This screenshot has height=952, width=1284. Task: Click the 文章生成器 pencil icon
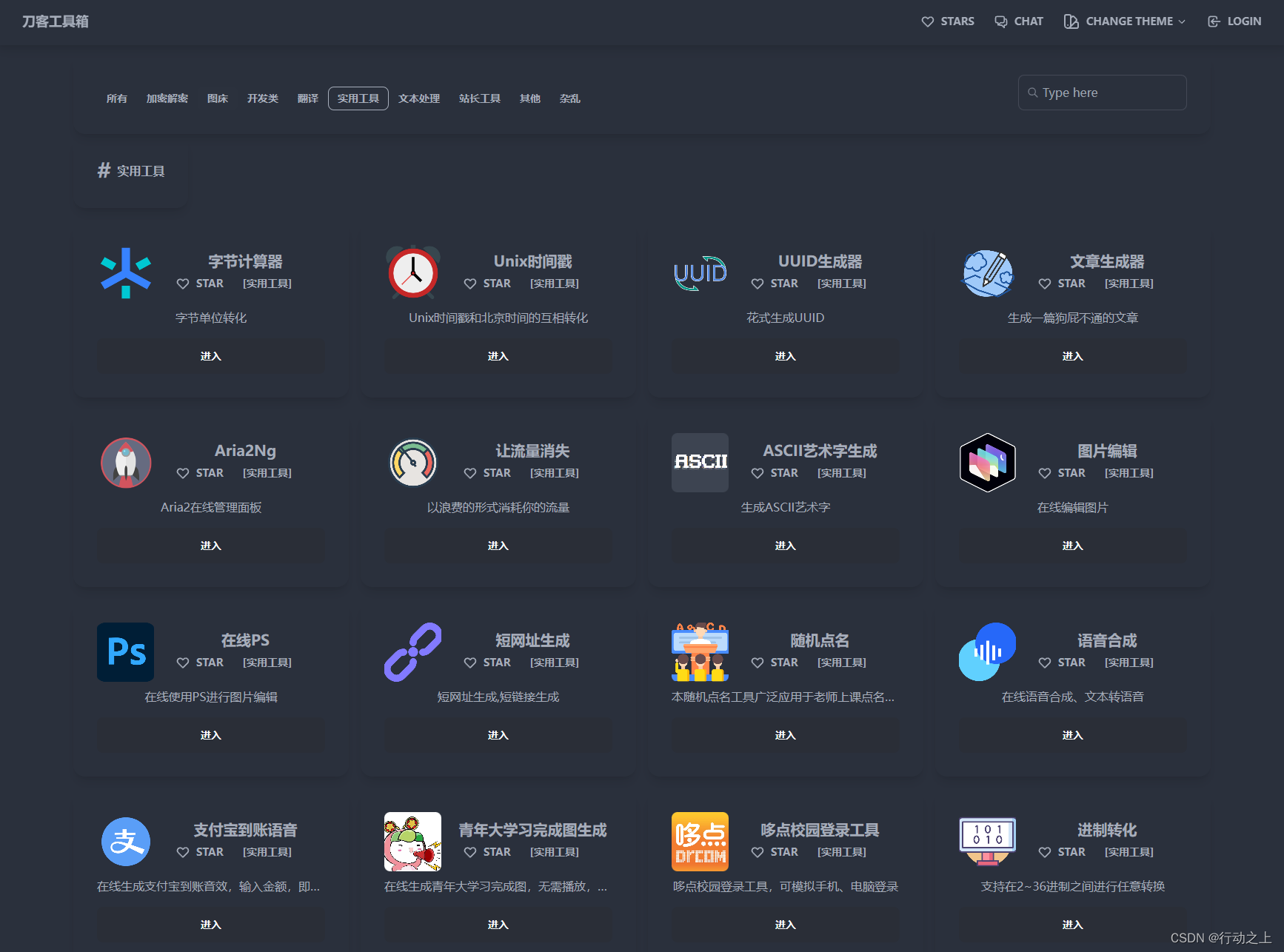coord(987,273)
